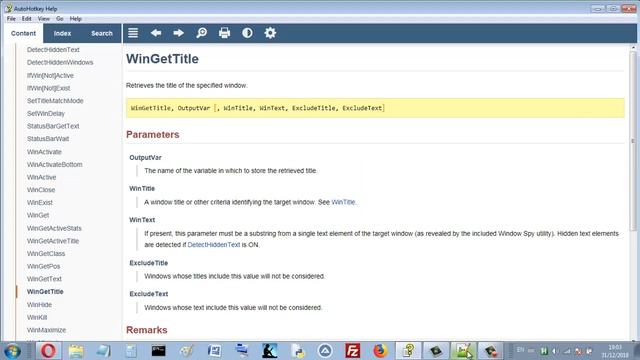This screenshot has width=640, height=360.
Task: Open WinActive topic
Action: (41, 177)
